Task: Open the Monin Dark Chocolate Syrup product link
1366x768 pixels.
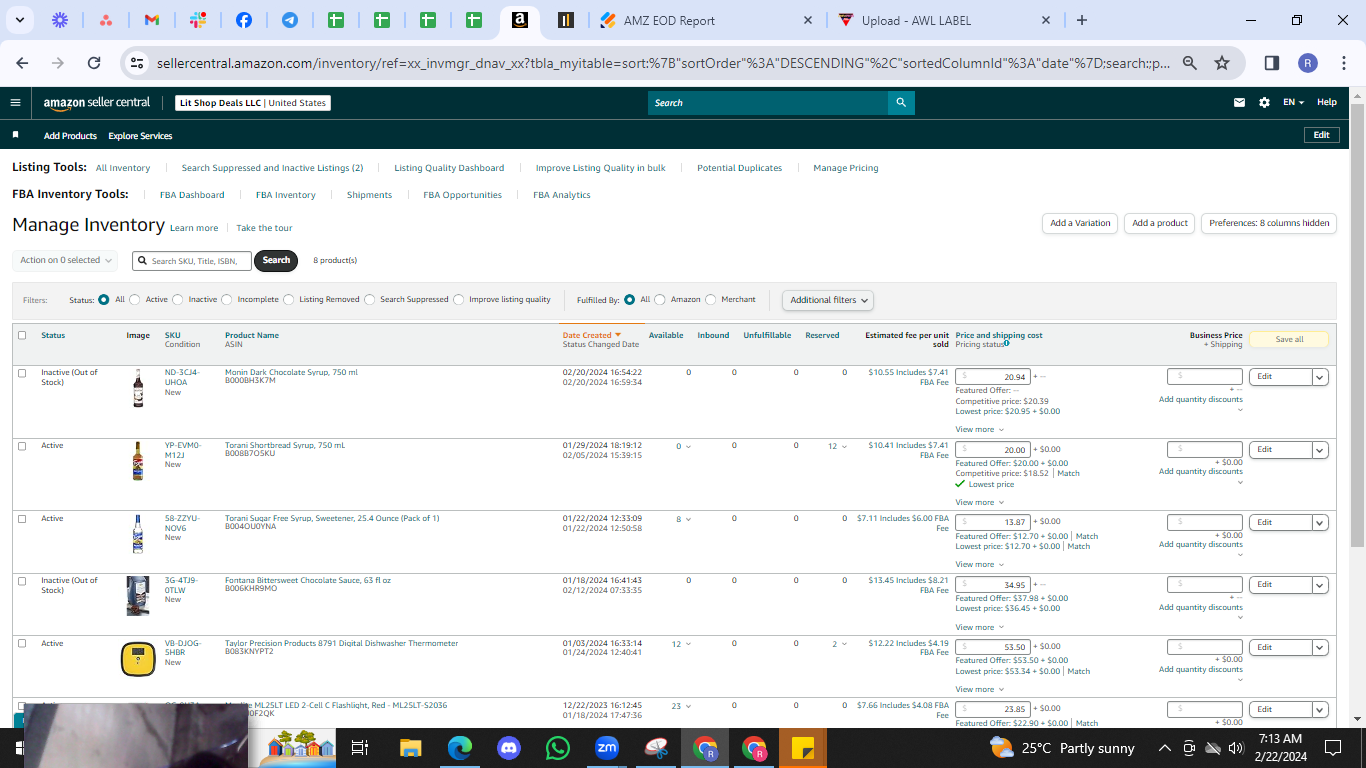Action: 291,372
